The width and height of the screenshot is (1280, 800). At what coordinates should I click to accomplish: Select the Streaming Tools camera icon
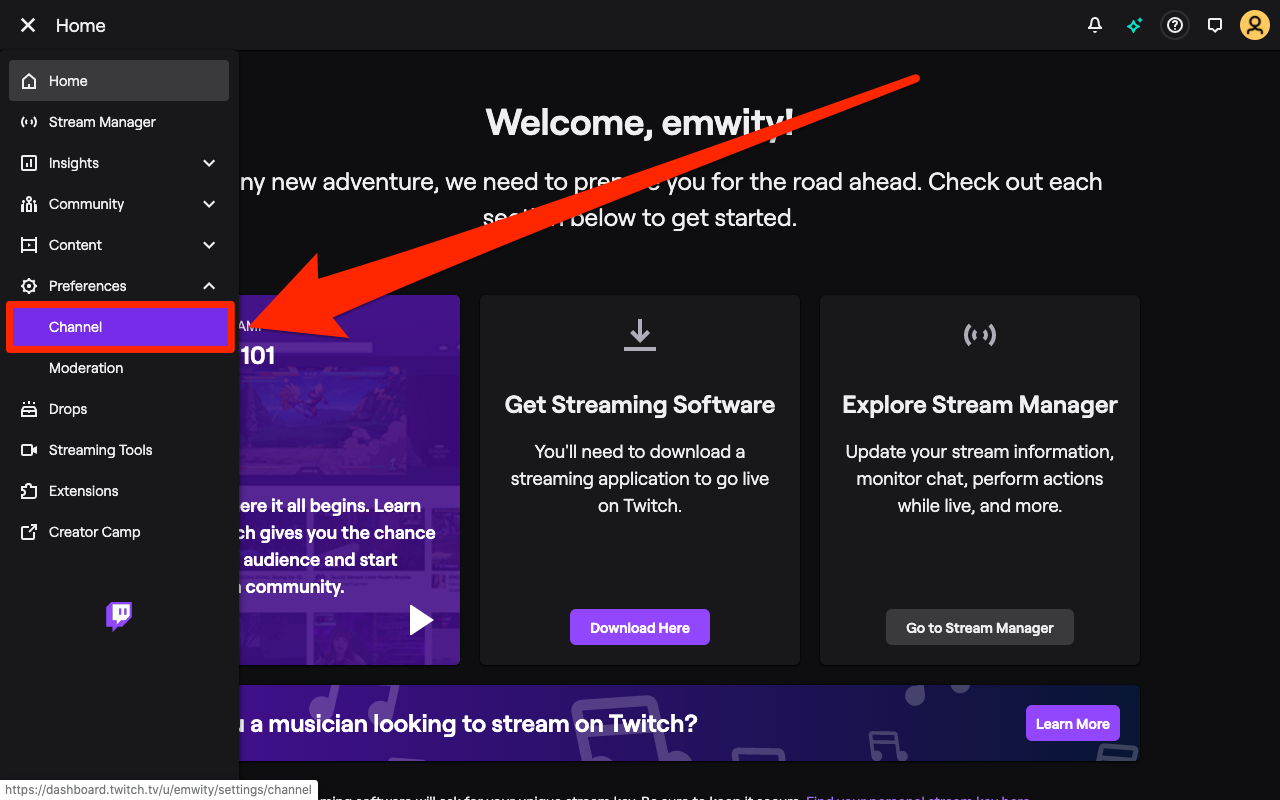point(28,449)
